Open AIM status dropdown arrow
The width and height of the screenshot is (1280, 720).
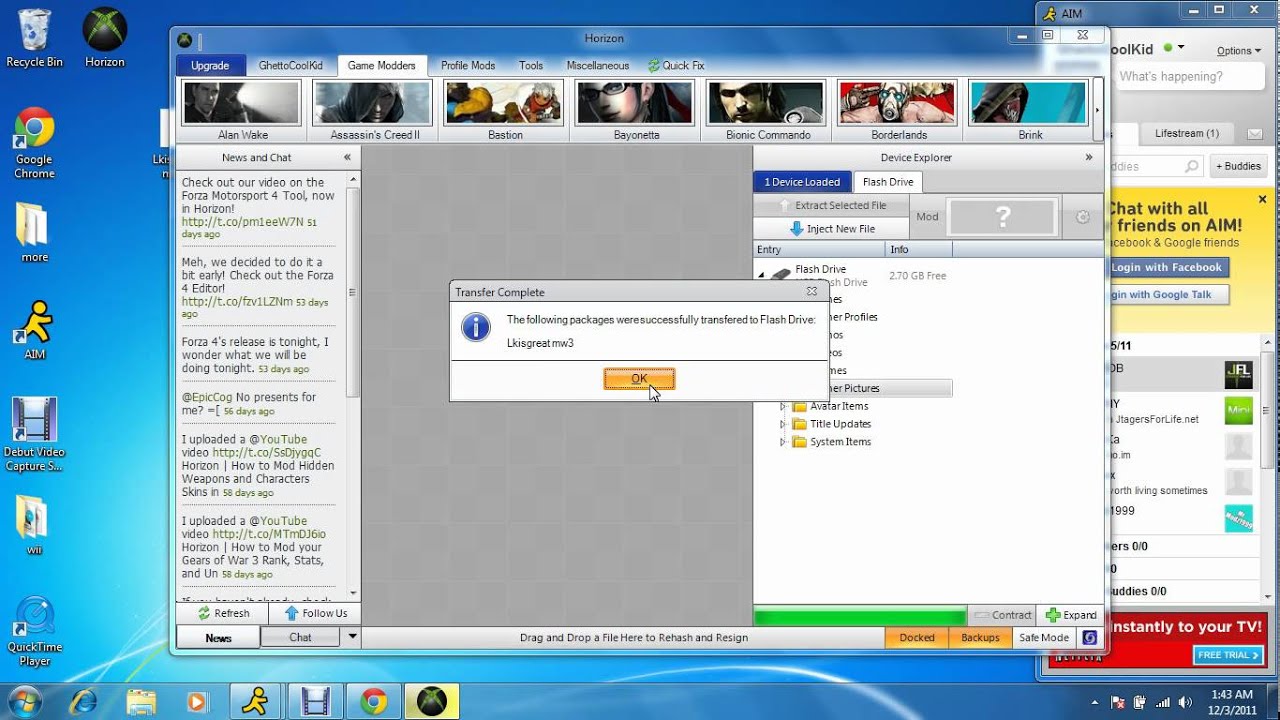tap(1181, 47)
